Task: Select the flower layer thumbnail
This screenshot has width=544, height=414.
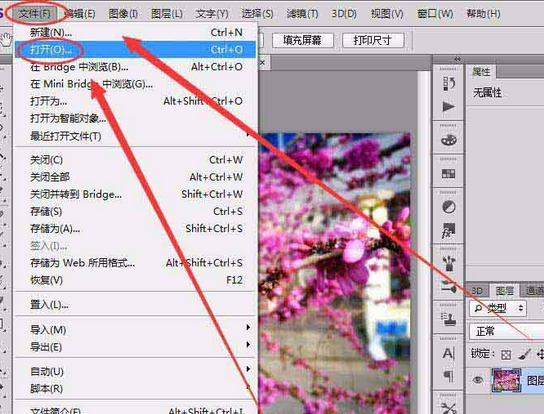Action: click(x=507, y=380)
